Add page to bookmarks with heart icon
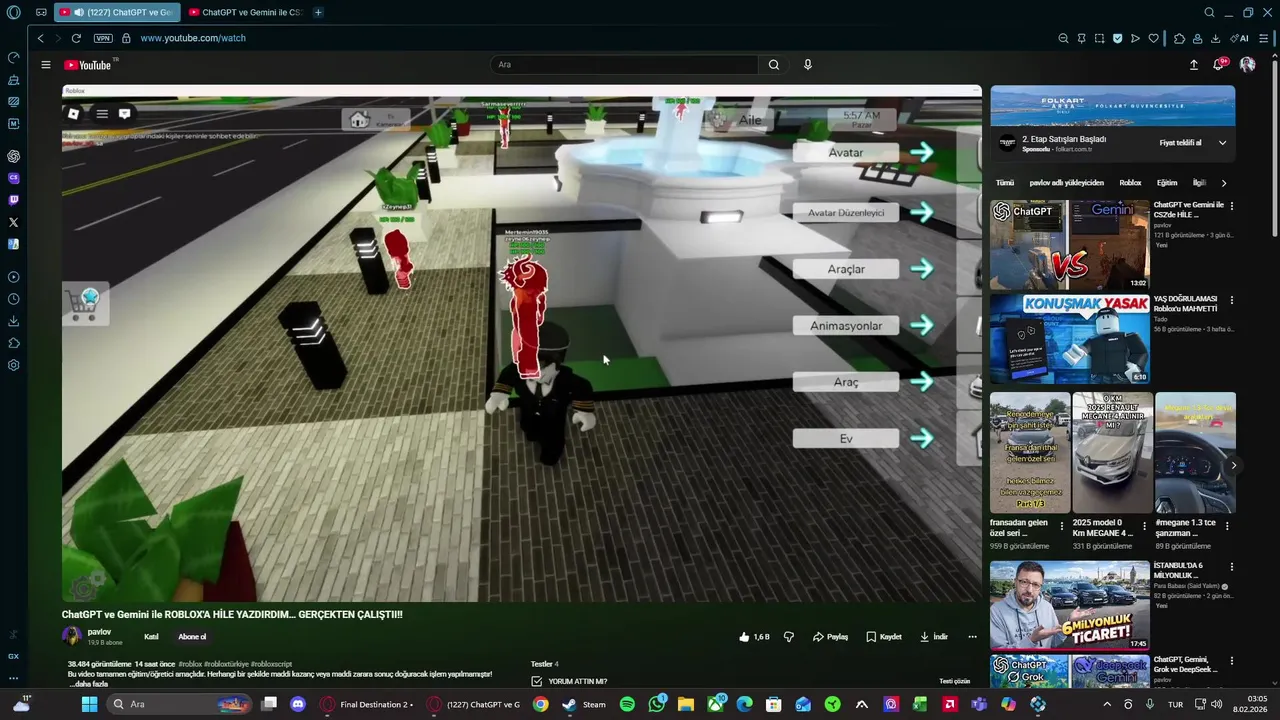The height and width of the screenshot is (720, 1280). [x=1153, y=38]
